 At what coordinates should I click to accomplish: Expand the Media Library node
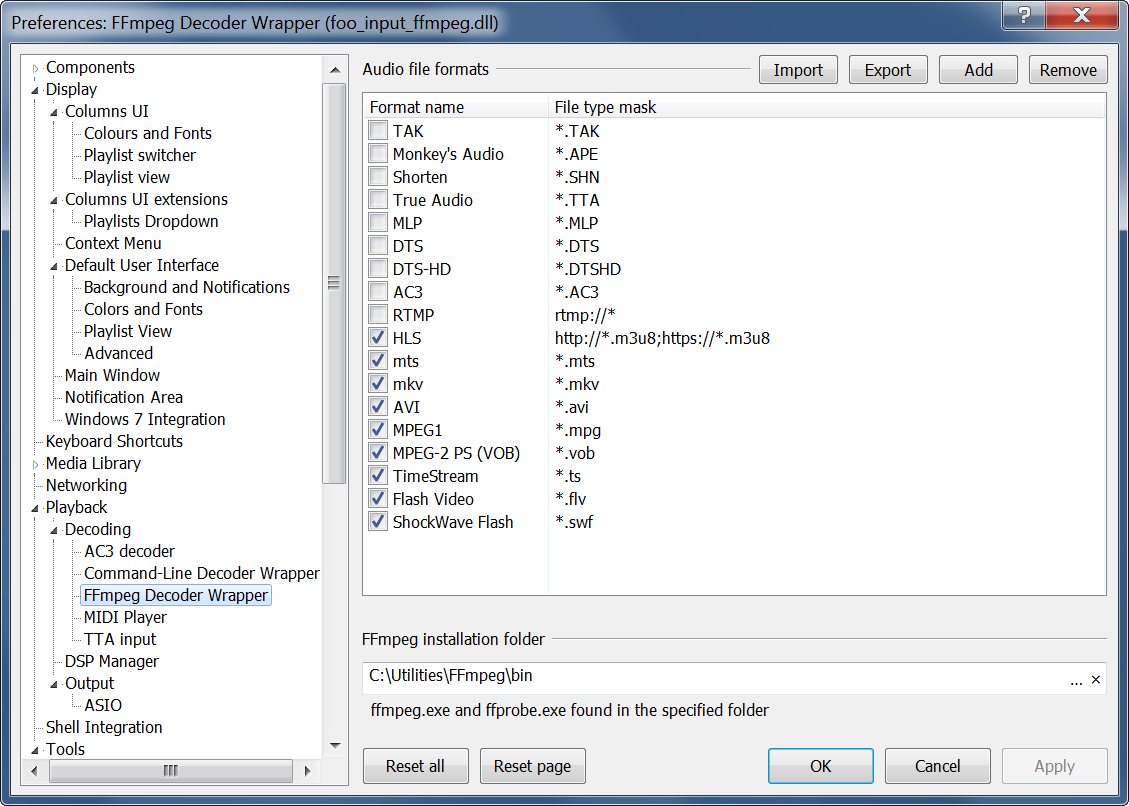coord(36,464)
